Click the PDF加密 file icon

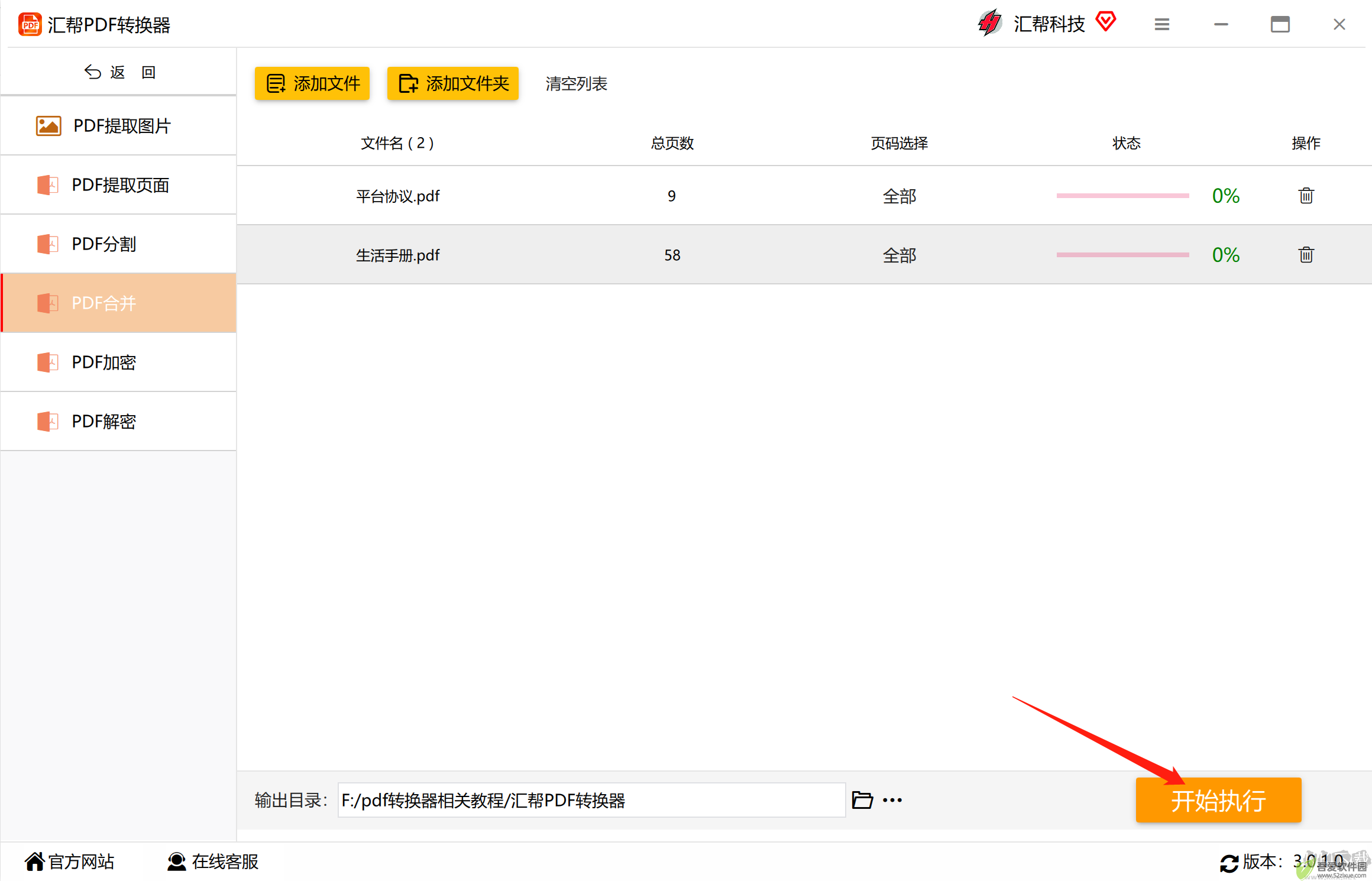[47, 362]
